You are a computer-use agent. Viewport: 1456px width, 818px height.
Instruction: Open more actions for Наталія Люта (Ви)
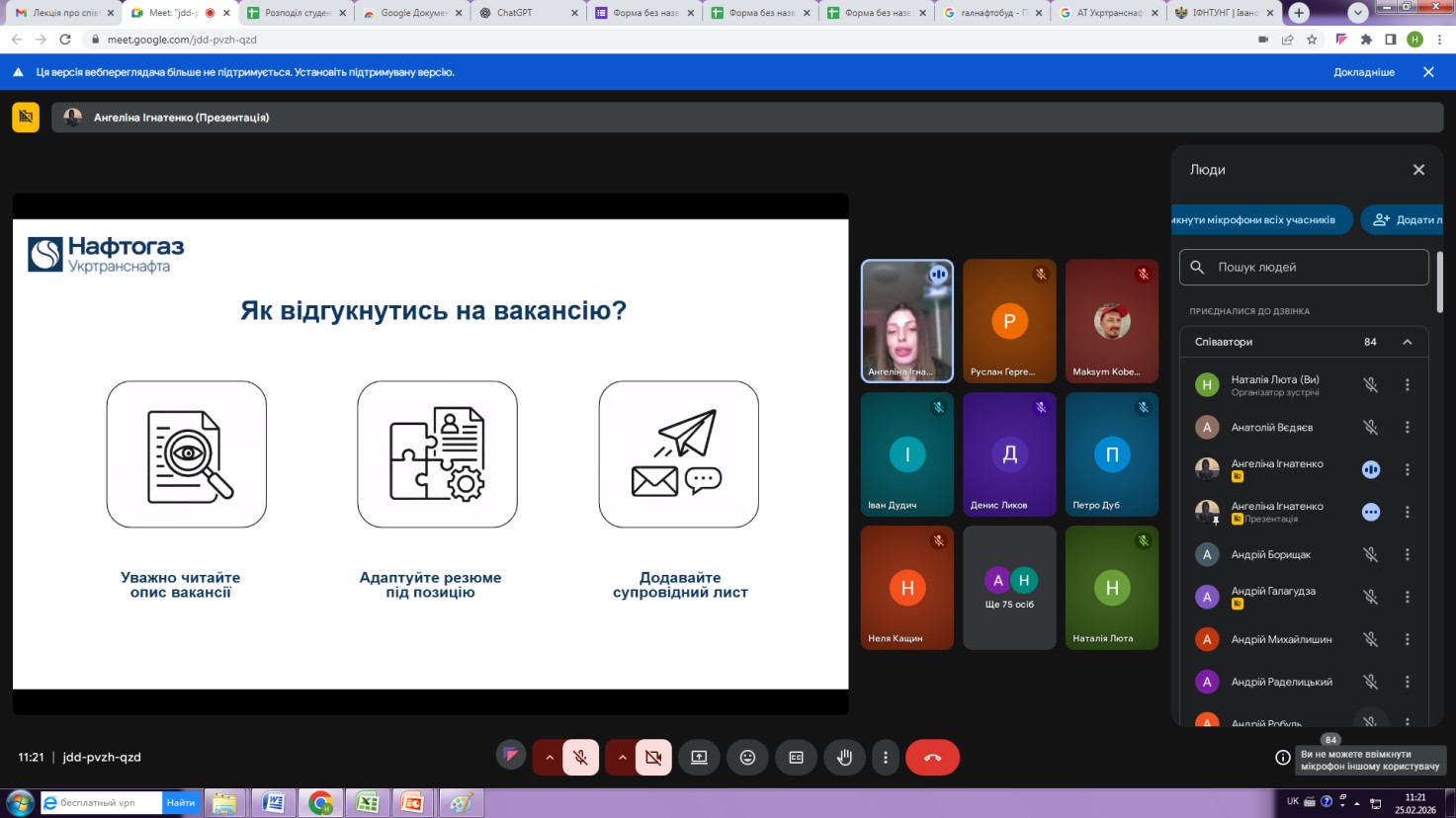pyautogui.click(x=1408, y=385)
